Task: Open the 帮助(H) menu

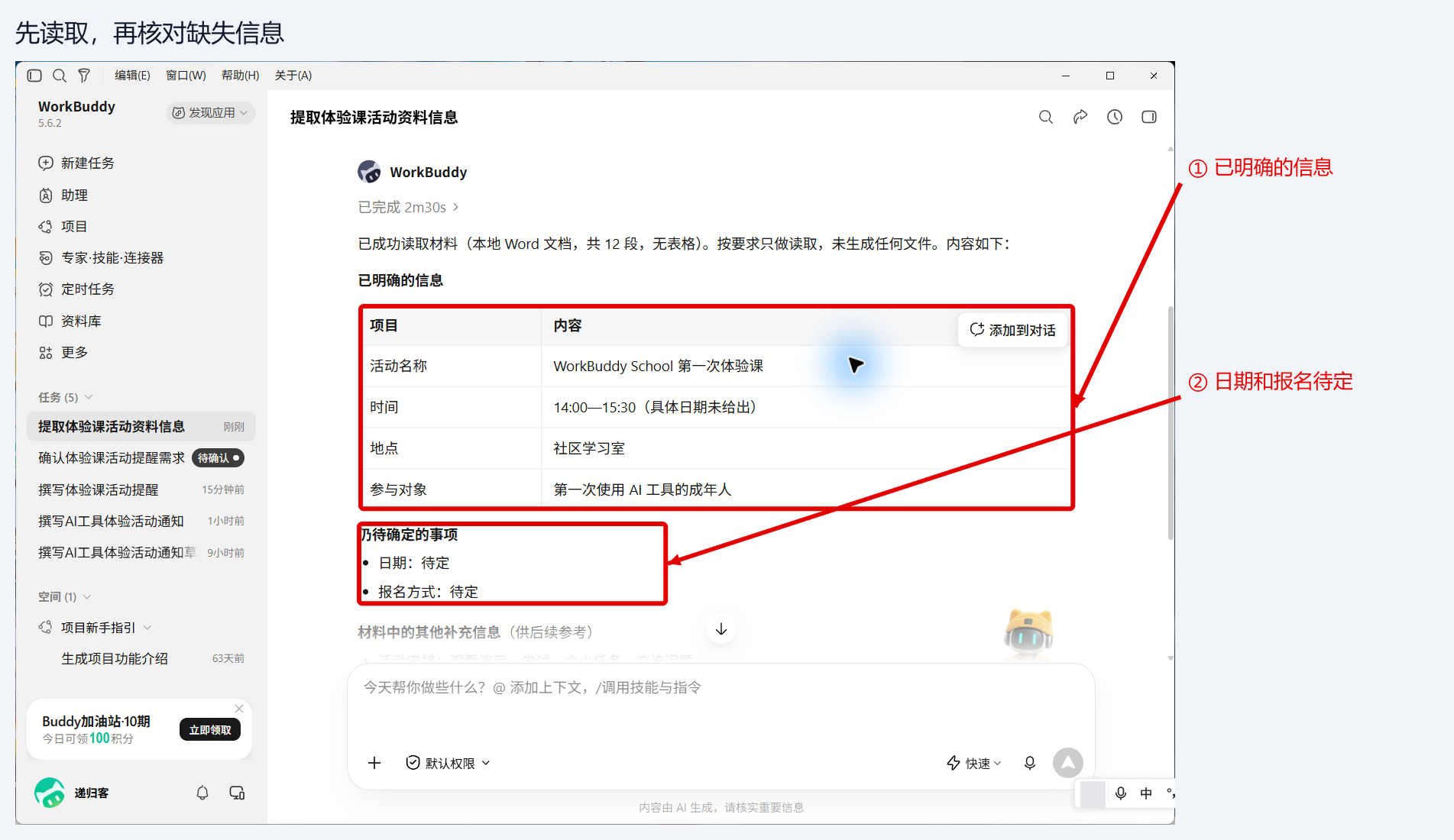Action: point(240,75)
